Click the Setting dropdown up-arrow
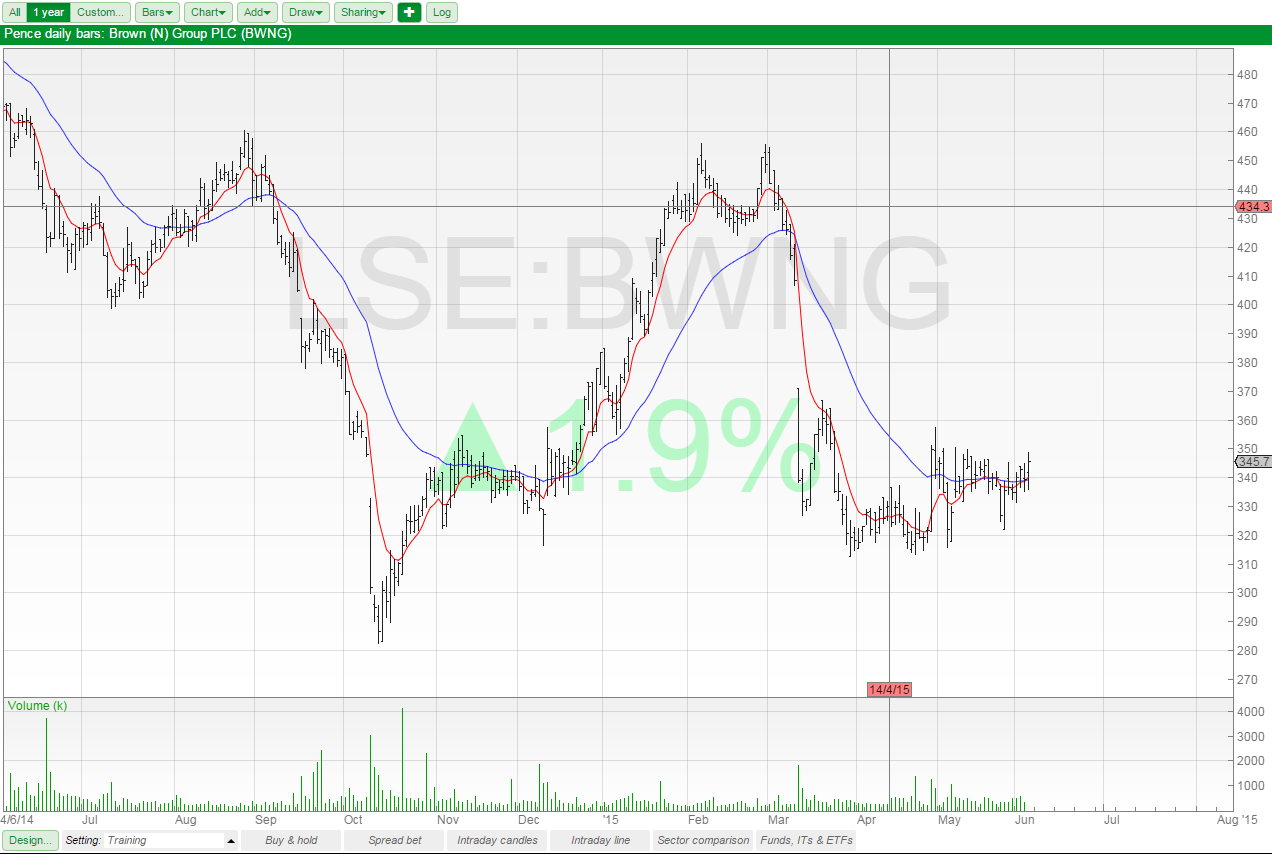This screenshot has height=854, width=1272. point(231,841)
